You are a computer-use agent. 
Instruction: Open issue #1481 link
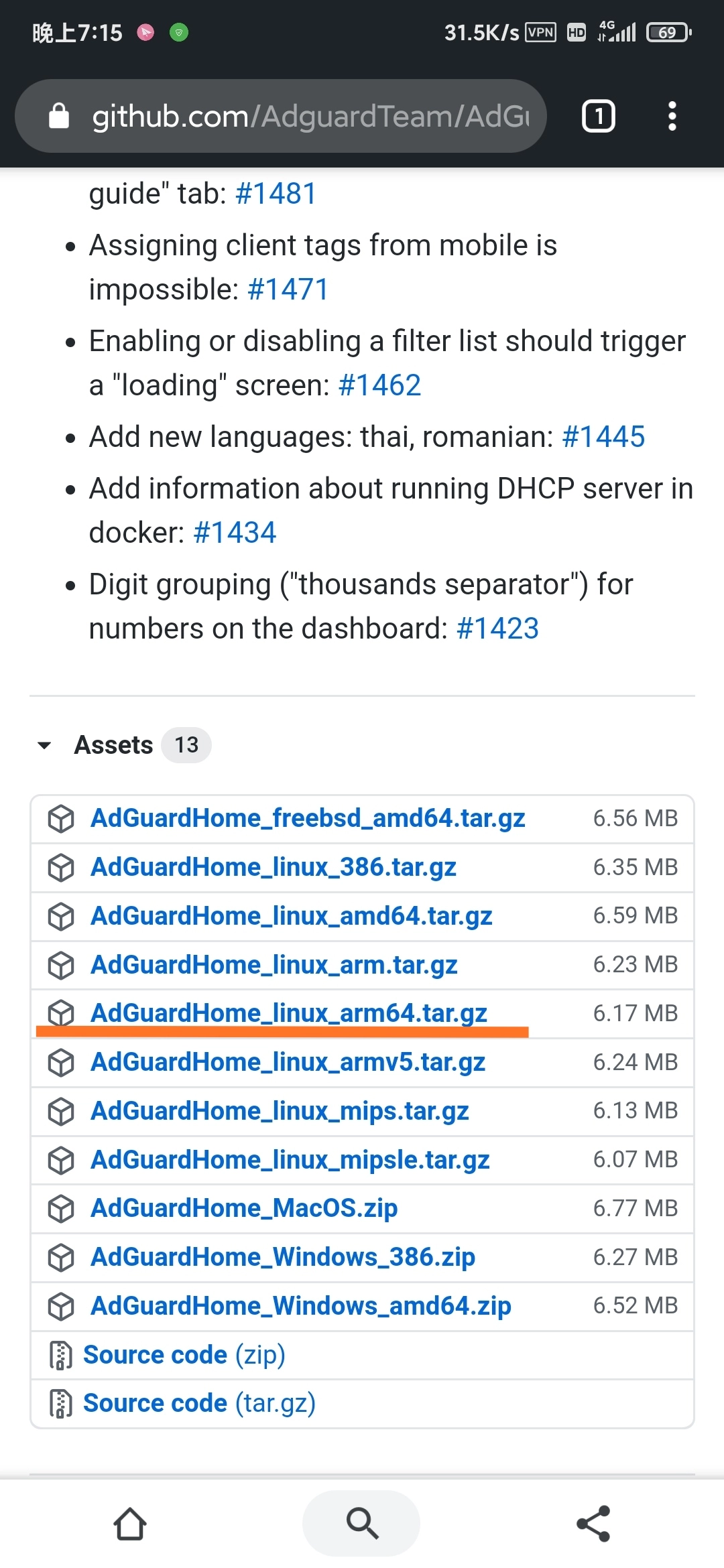pyautogui.click(x=276, y=194)
